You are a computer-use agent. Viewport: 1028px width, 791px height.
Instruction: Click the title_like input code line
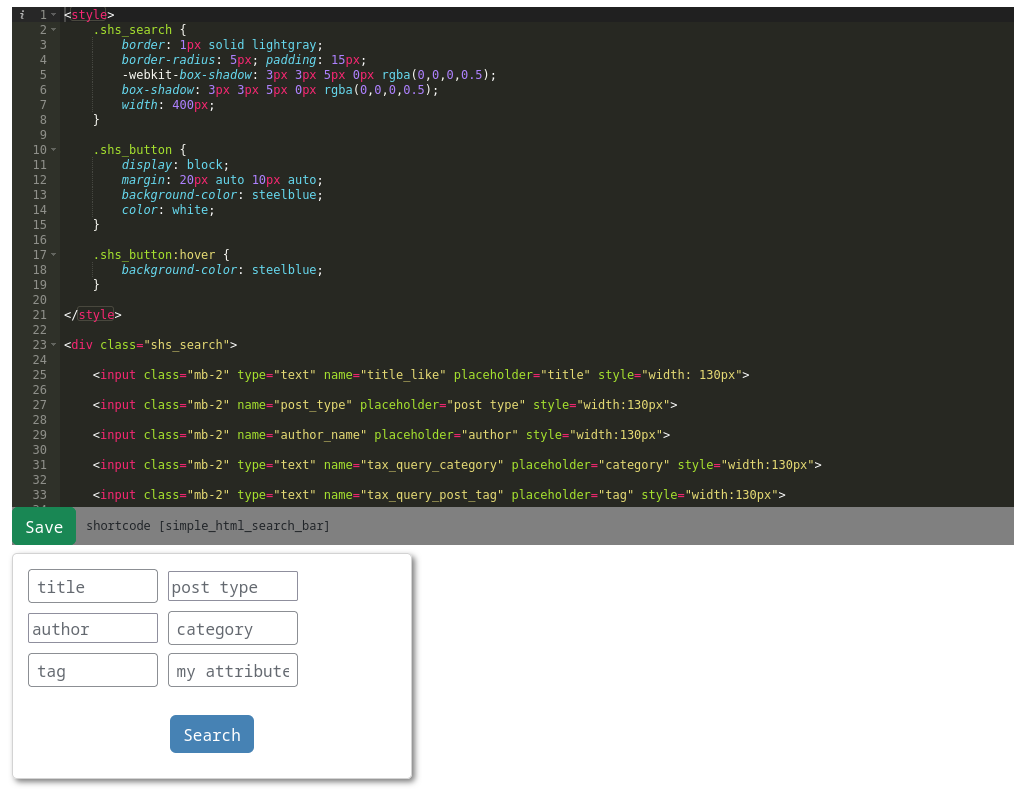(x=421, y=375)
